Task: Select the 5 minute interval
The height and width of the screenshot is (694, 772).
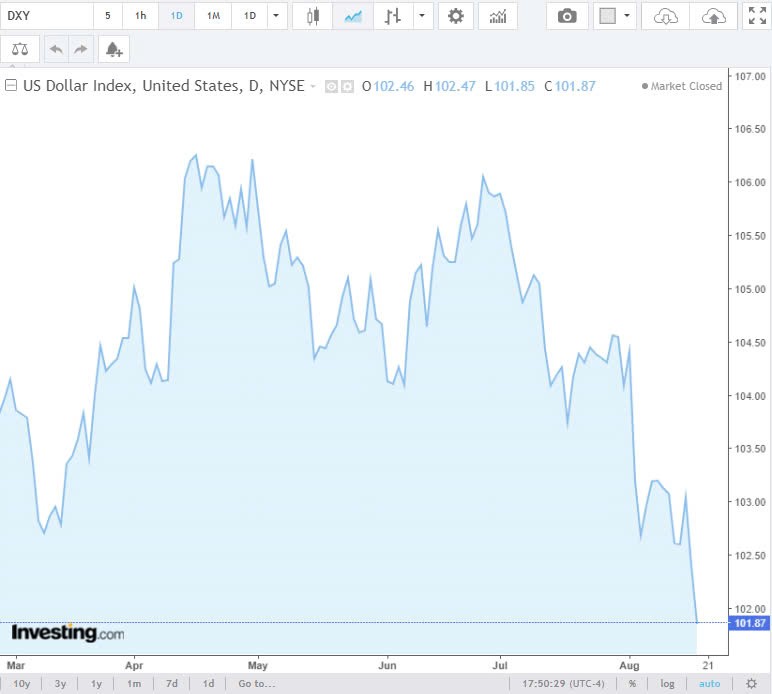Action: 107,16
